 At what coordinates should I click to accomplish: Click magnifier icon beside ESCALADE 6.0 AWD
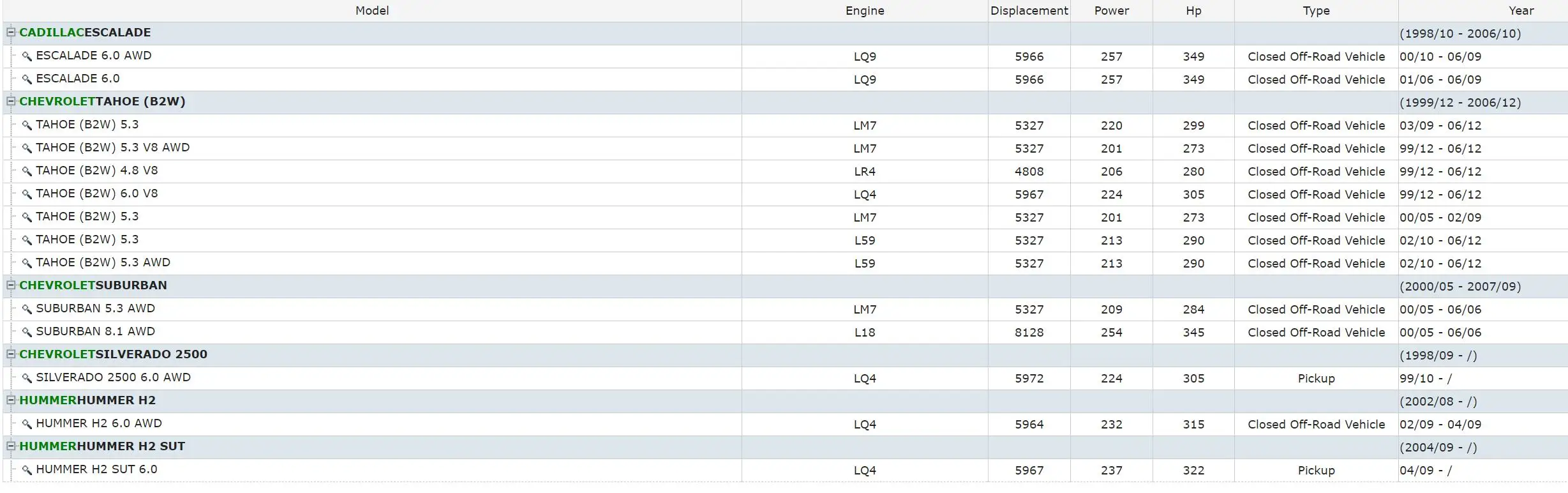pyautogui.click(x=27, y=56)
